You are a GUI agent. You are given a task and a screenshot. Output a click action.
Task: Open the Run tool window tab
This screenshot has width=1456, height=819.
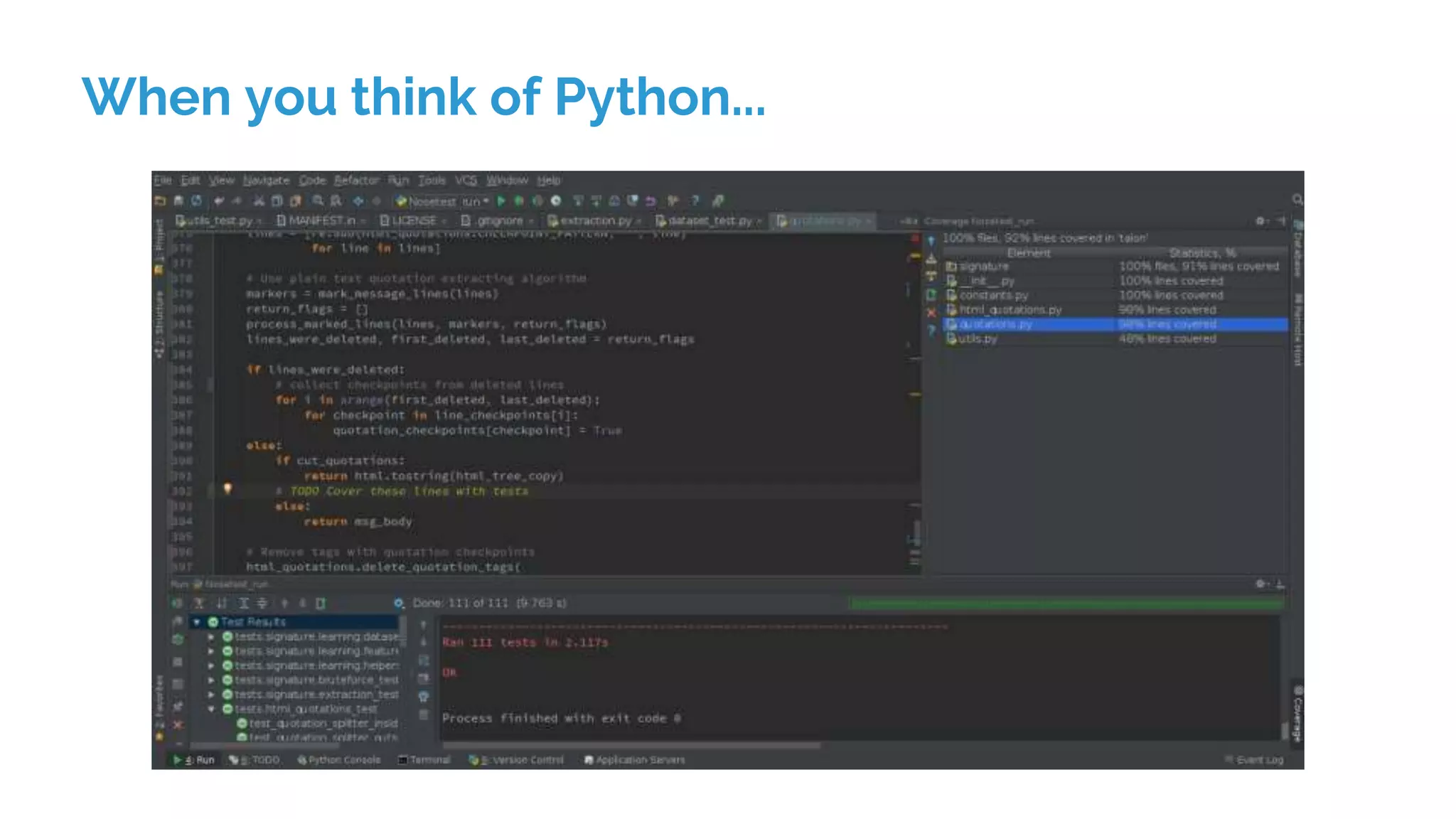[x=194, y=760]
